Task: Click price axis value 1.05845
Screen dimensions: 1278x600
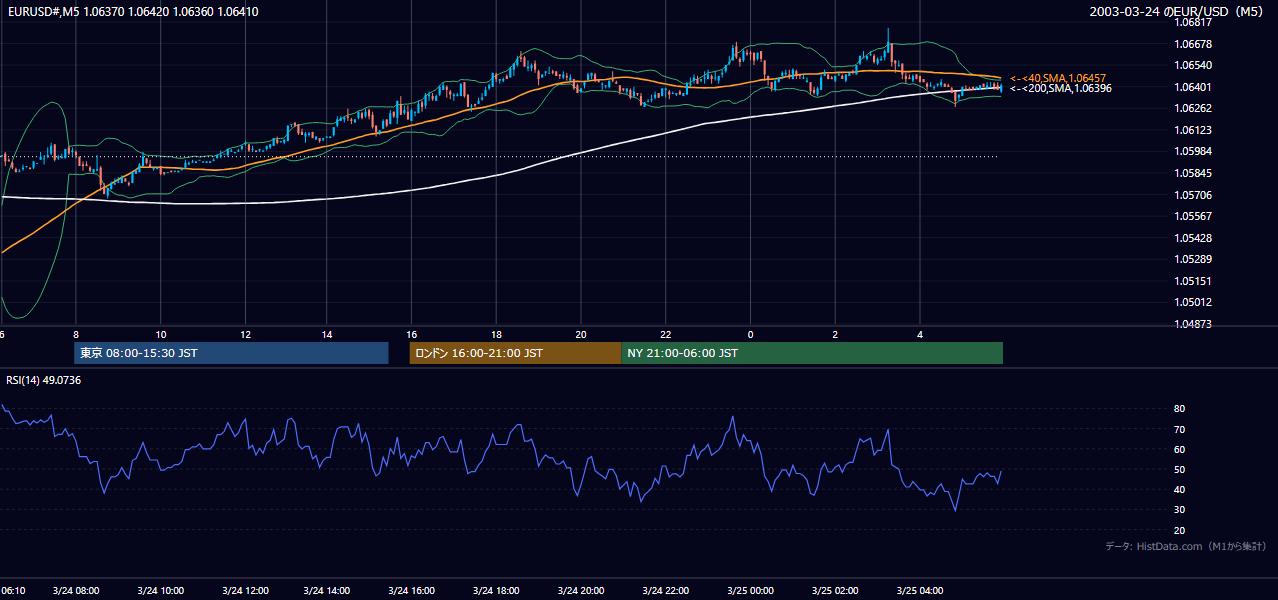Action: (1192, 173)
